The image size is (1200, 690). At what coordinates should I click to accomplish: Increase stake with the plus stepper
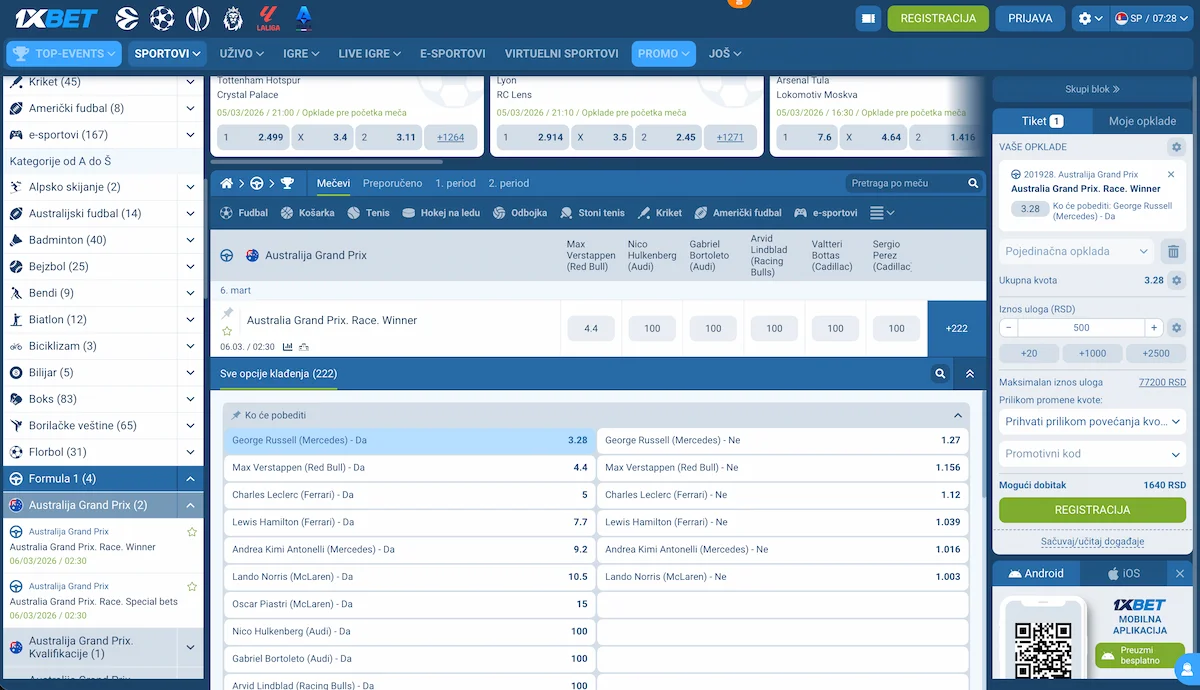click(1154, 328)
